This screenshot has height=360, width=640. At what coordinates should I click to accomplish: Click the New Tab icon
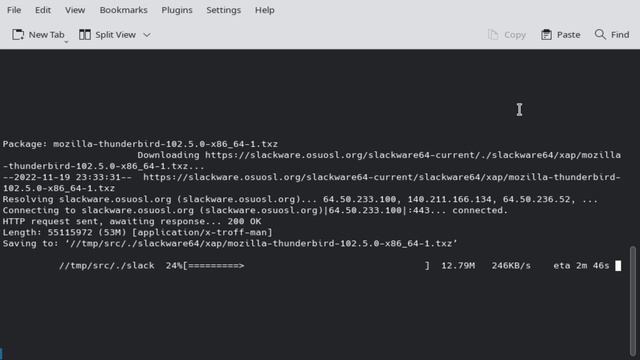[x=18, y=35]
